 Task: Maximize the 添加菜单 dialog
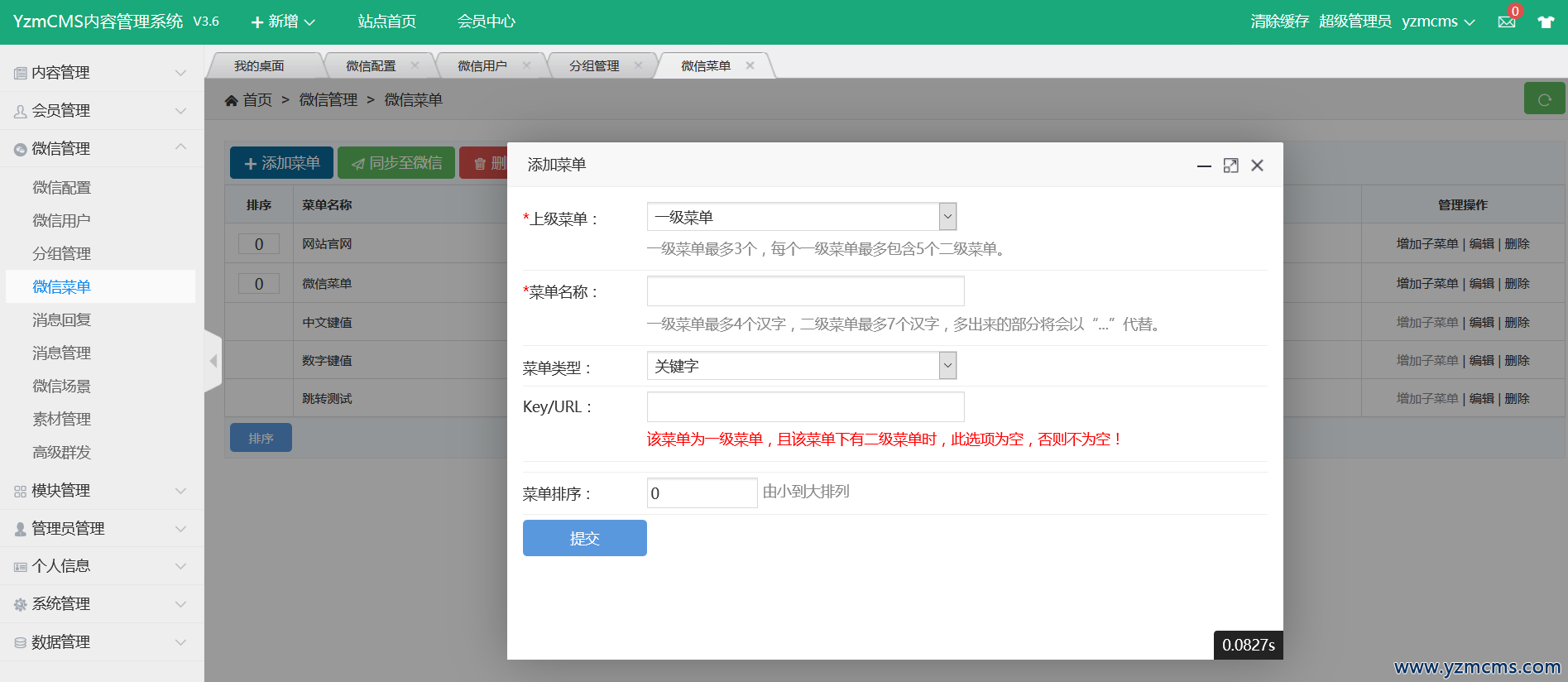click(1230, 166)
